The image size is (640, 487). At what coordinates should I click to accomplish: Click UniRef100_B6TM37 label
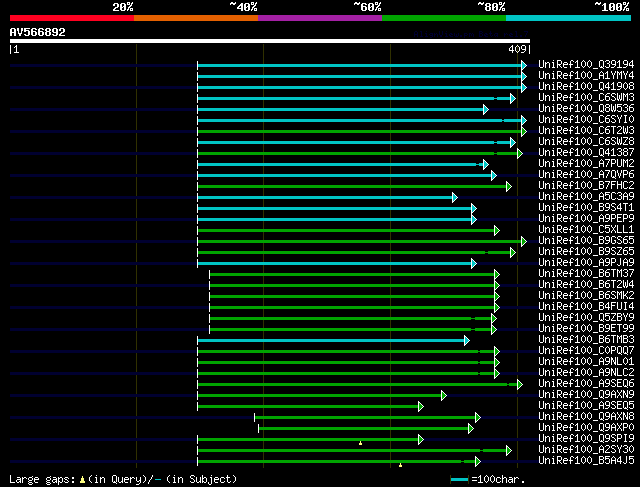click(x=586, y=274)
